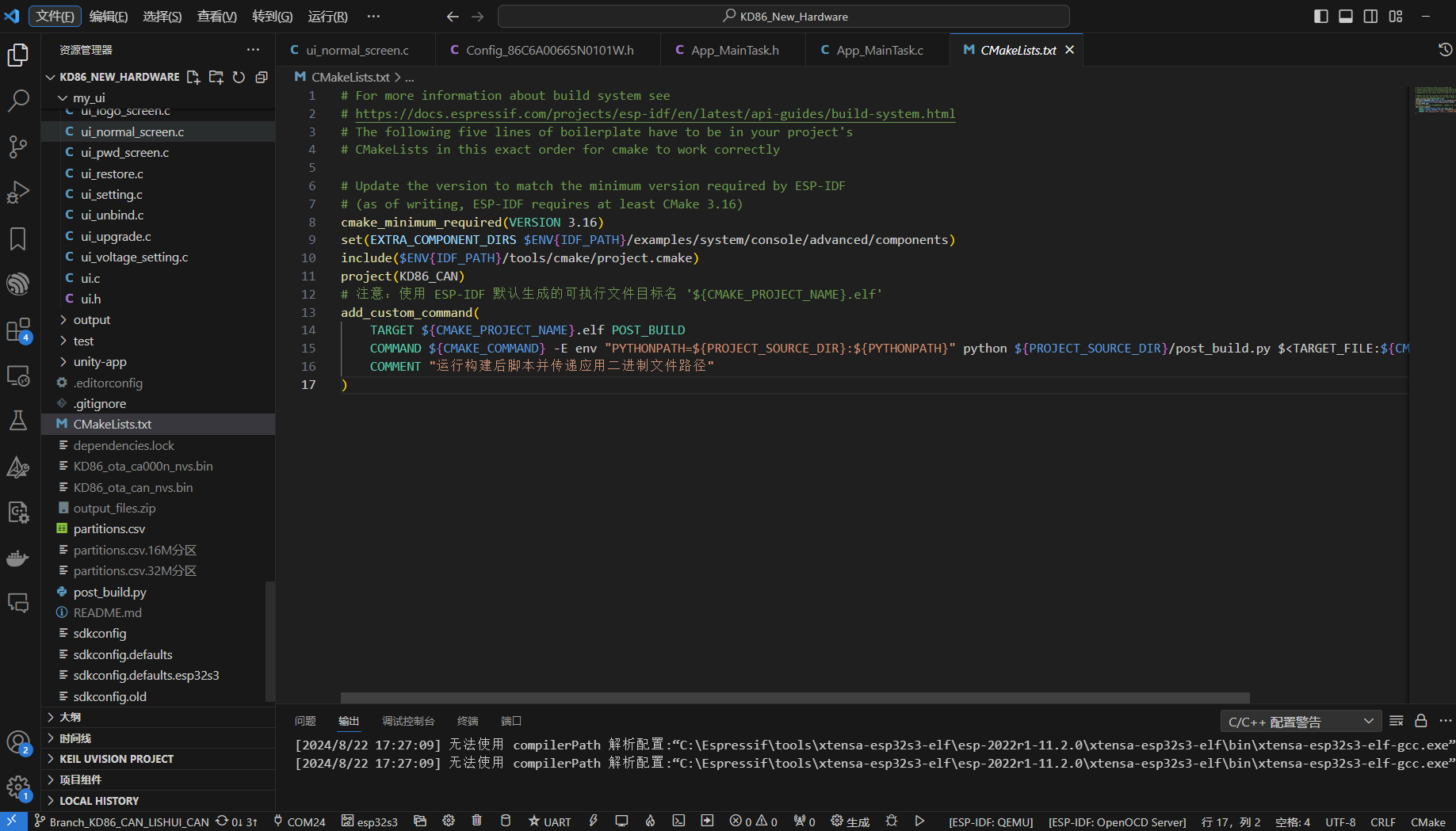Click Branch_KD86_CAN_LISHUI_CAN in status bar
This screenshot has height=831, width=1456.
[123, 821]
